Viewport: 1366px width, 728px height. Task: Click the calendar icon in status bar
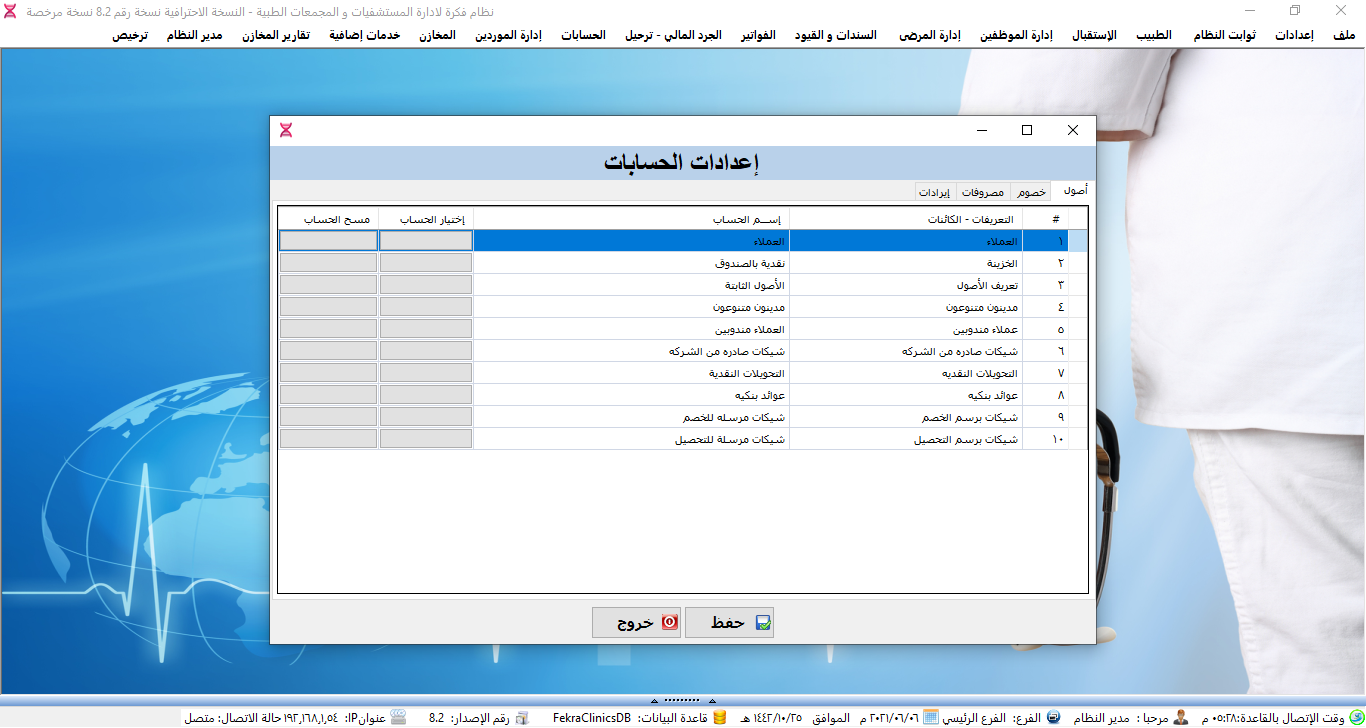tap(930, 718)
